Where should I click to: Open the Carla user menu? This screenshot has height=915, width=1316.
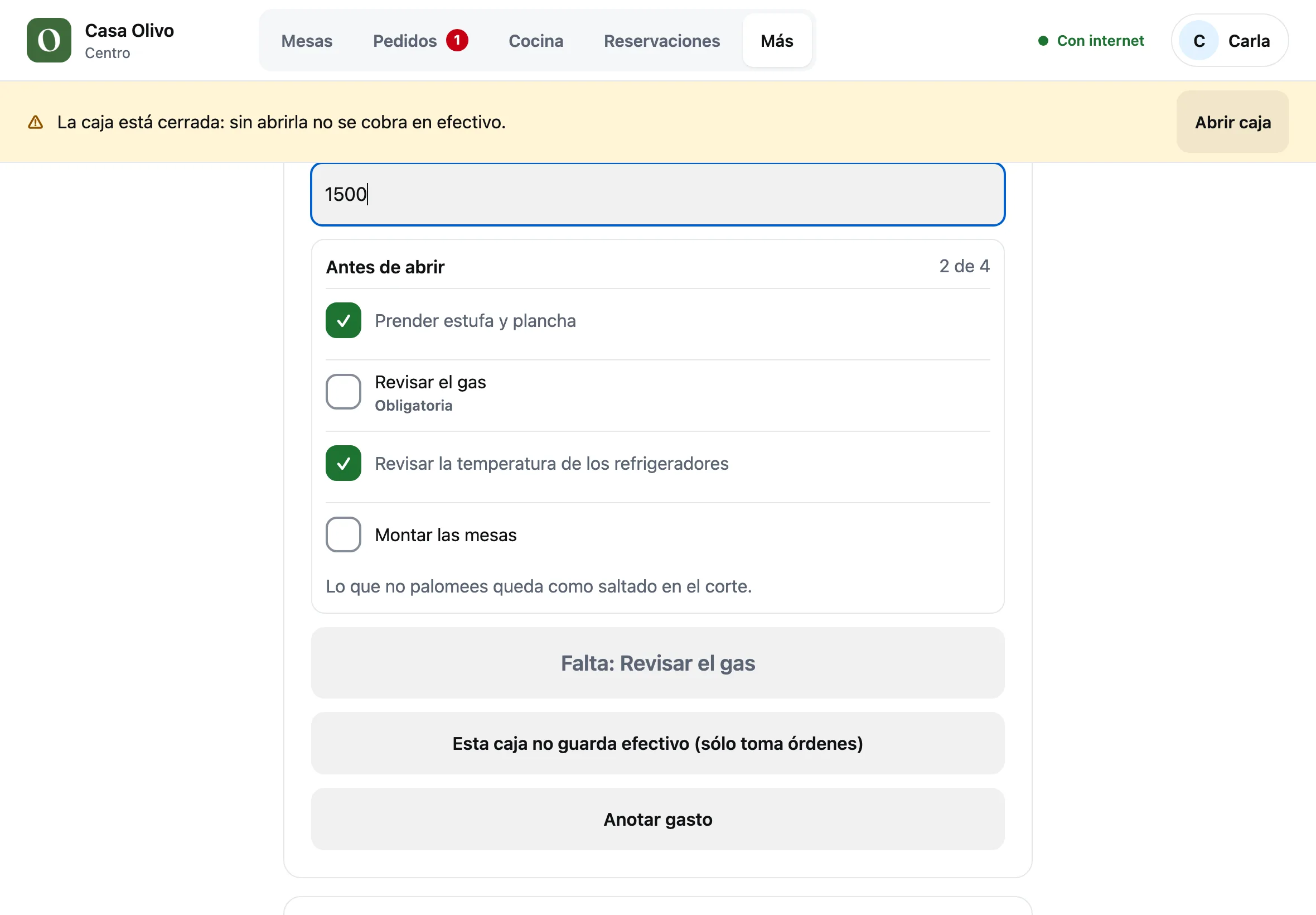point(1230,41)
